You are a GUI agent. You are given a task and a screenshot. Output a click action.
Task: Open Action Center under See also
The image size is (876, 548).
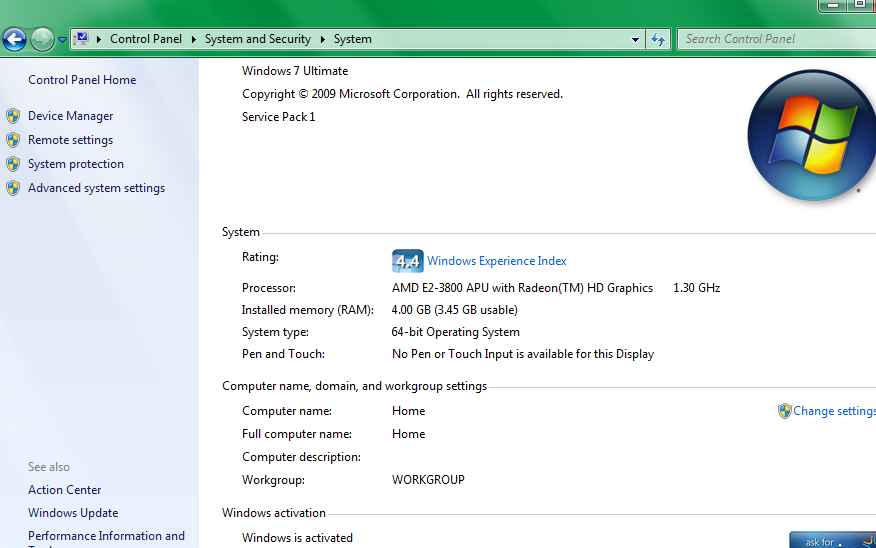[x=65, y=490]
